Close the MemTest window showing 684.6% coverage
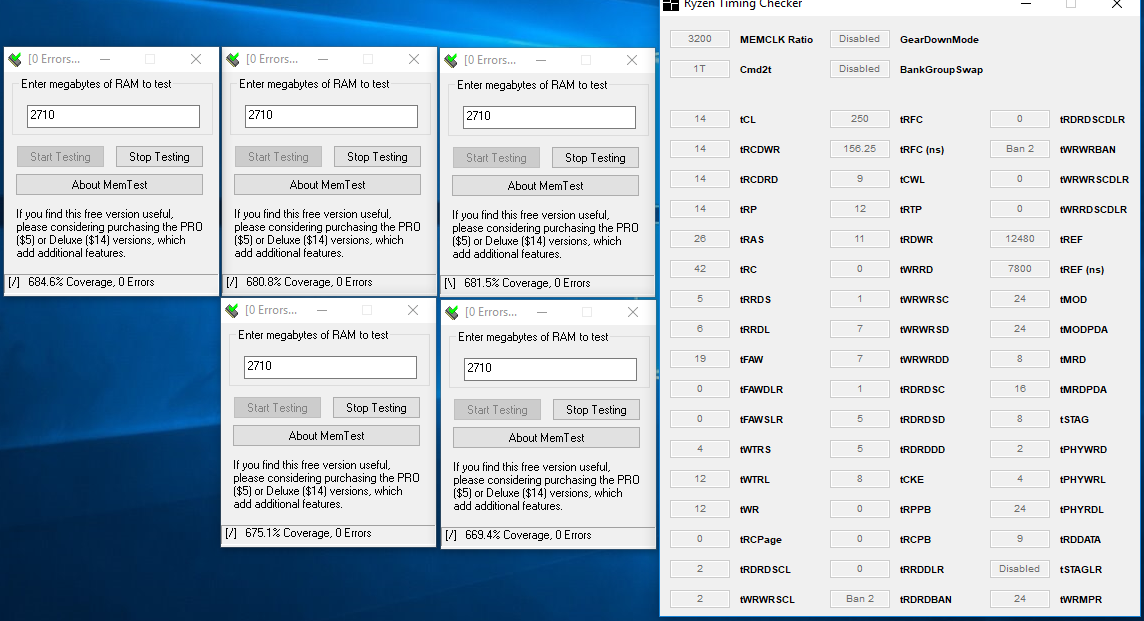The height and width of the screenshot is (621, 1144). (196, 59)
